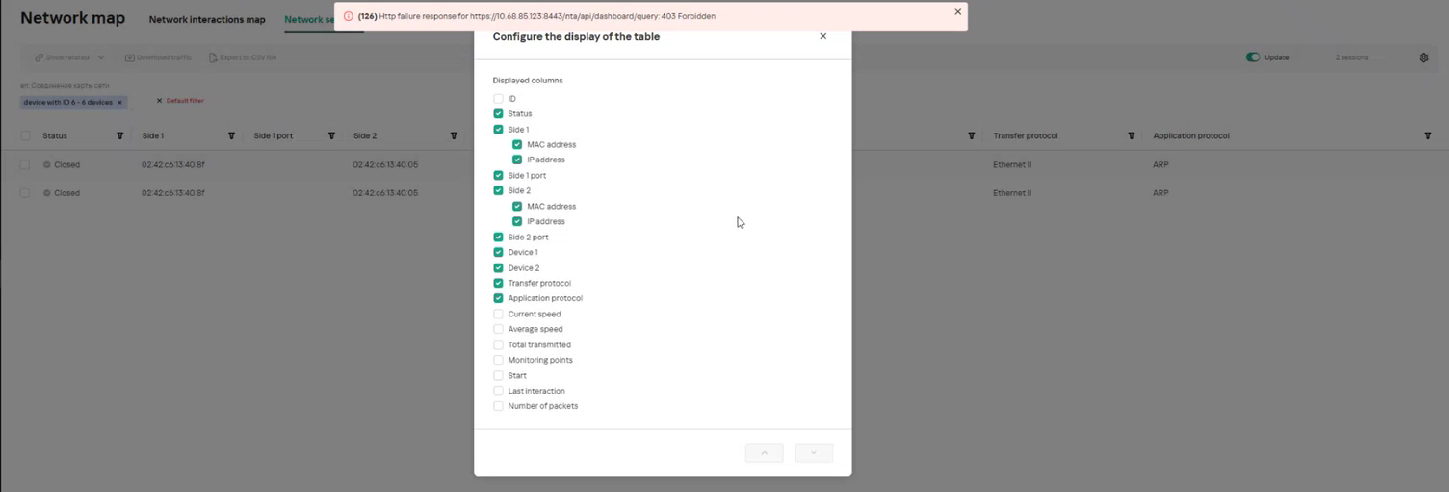Uncheck the Side 2 column checkbox
The width and height of the screenshot is (1449, 492).
(x=498, y=191)
